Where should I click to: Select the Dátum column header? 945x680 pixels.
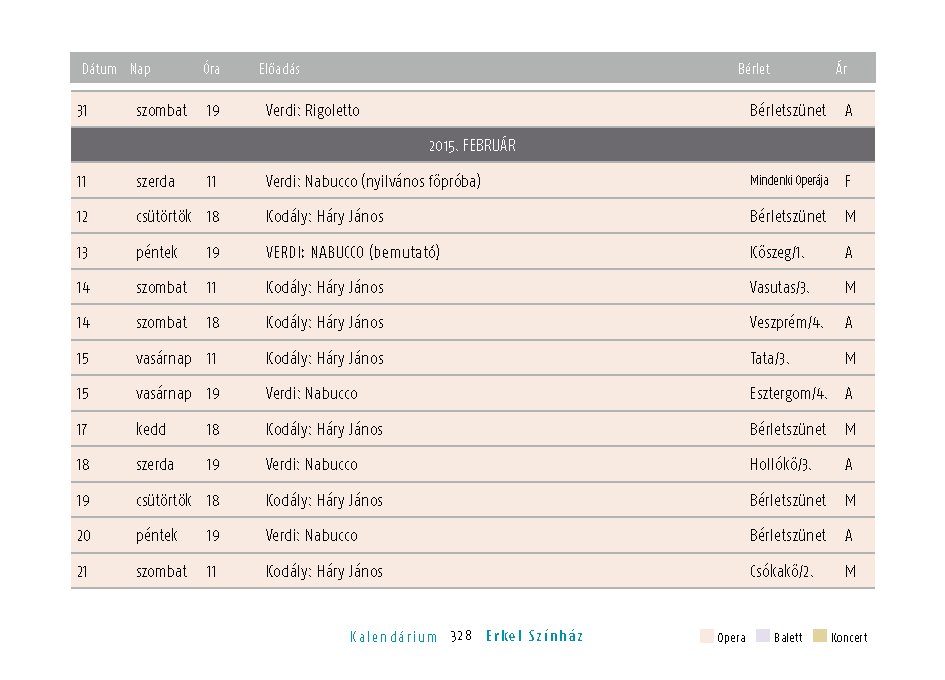pos(99,69)
